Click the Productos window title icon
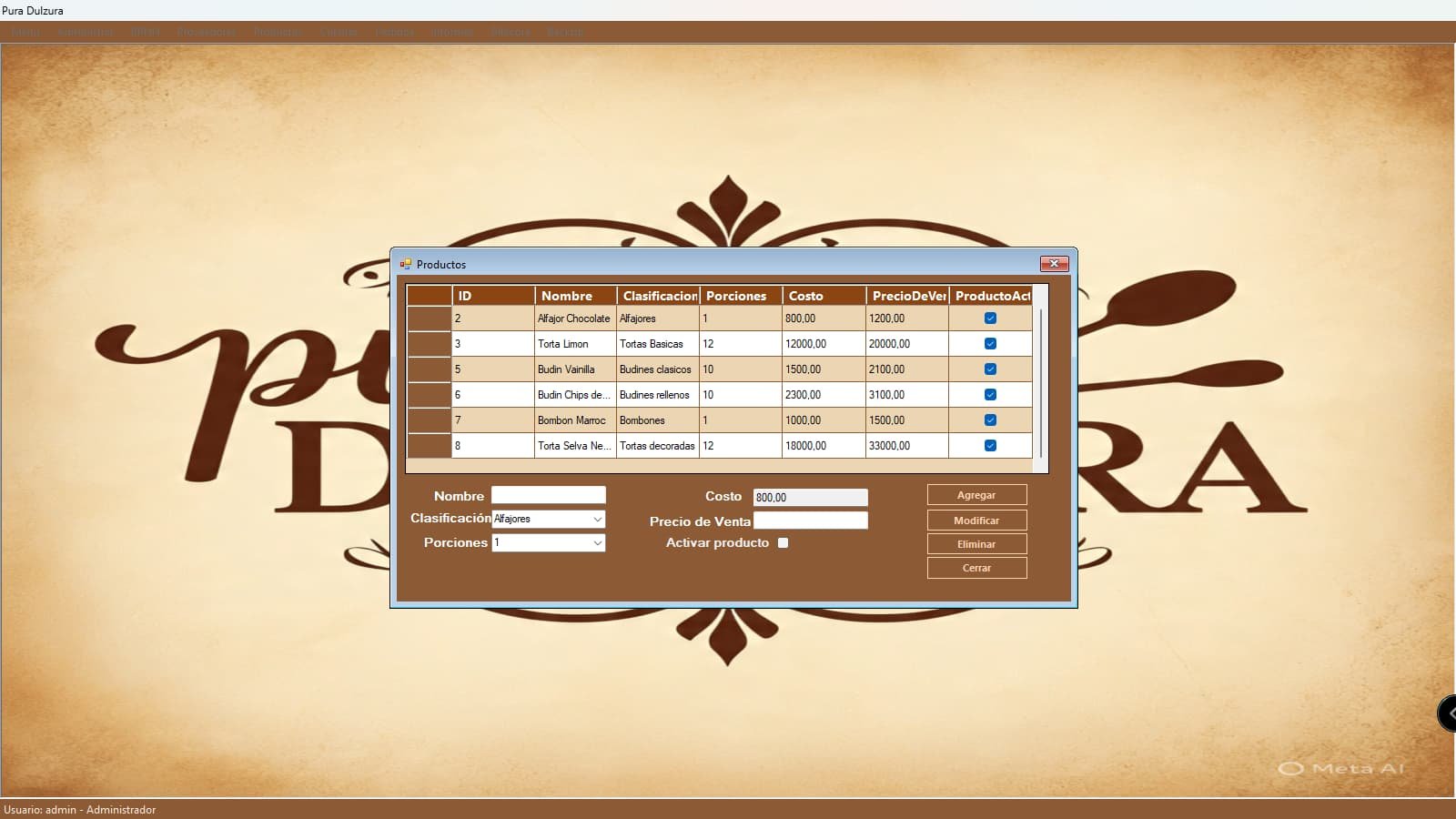 pos(406,264)
